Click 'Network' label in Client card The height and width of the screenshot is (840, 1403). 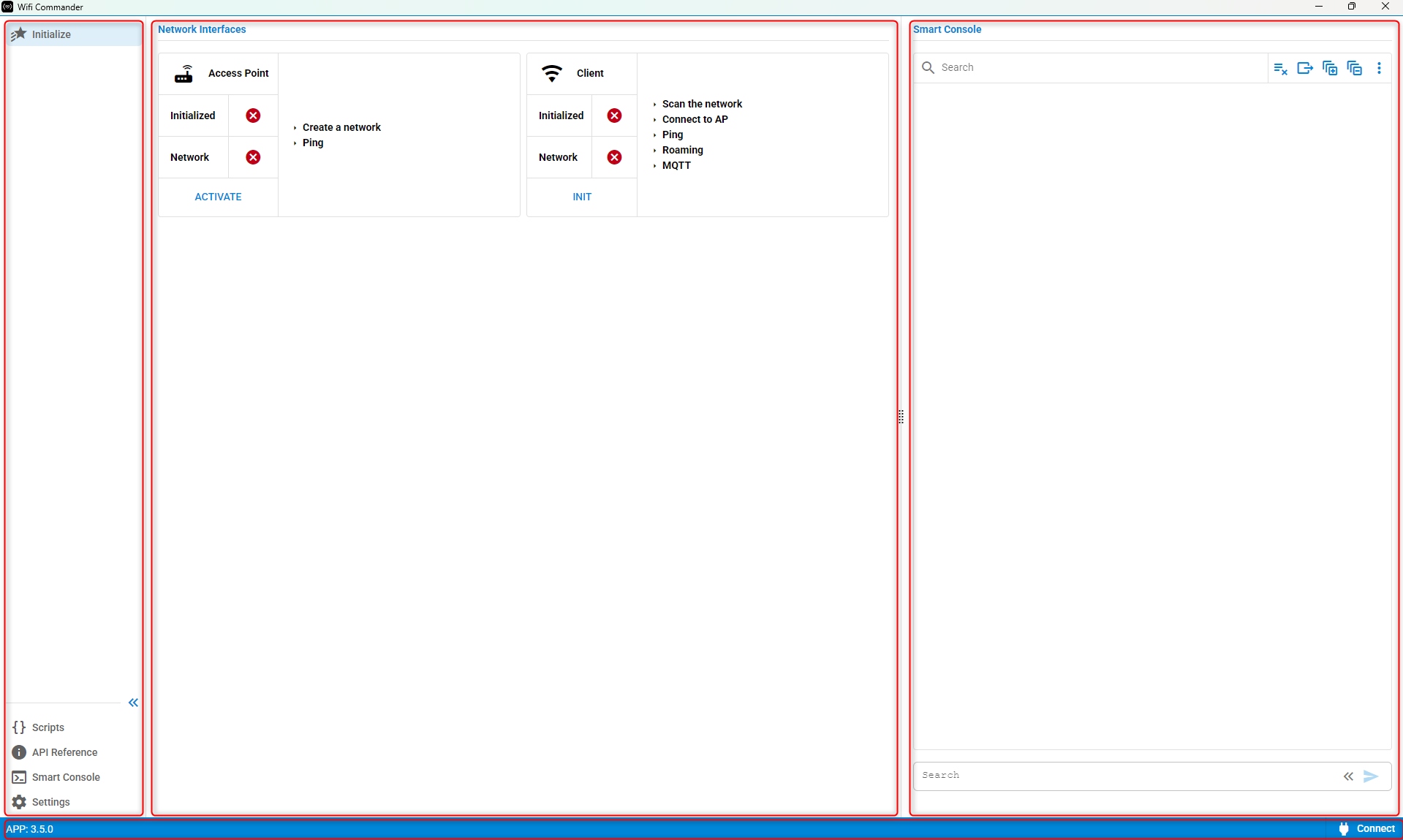(558, 157)
